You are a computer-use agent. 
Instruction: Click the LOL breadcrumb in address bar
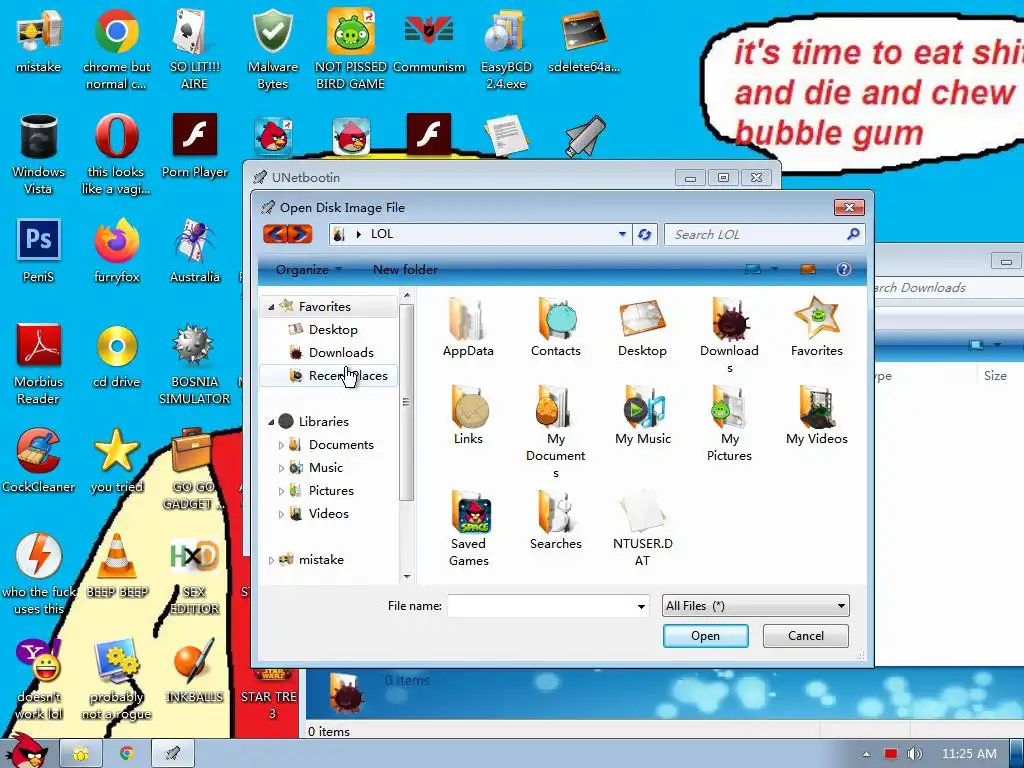coord(382,234)
